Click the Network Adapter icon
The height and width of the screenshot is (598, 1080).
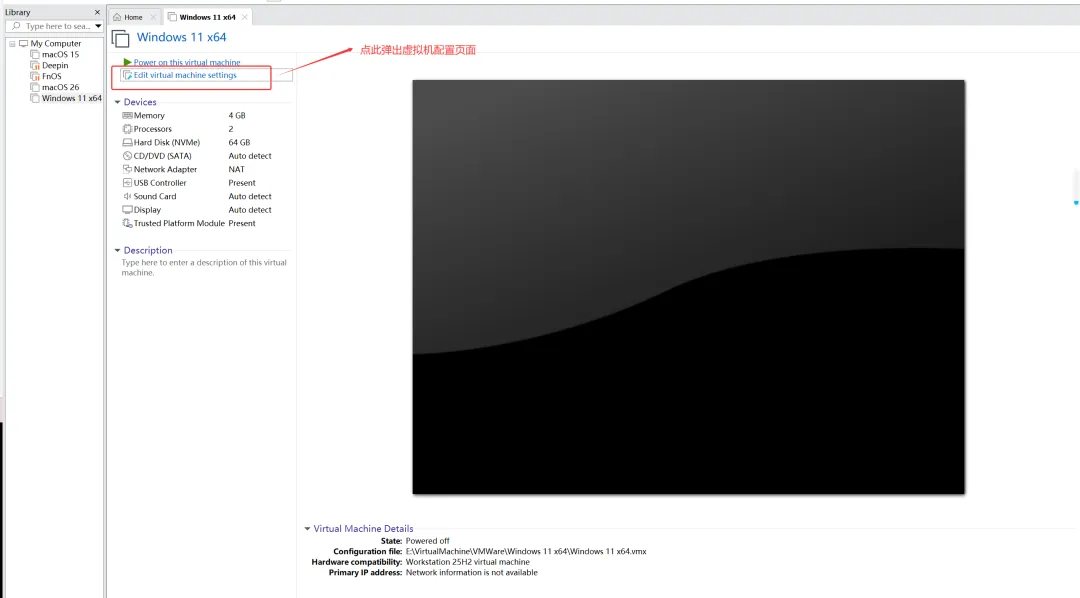[127, 169]
